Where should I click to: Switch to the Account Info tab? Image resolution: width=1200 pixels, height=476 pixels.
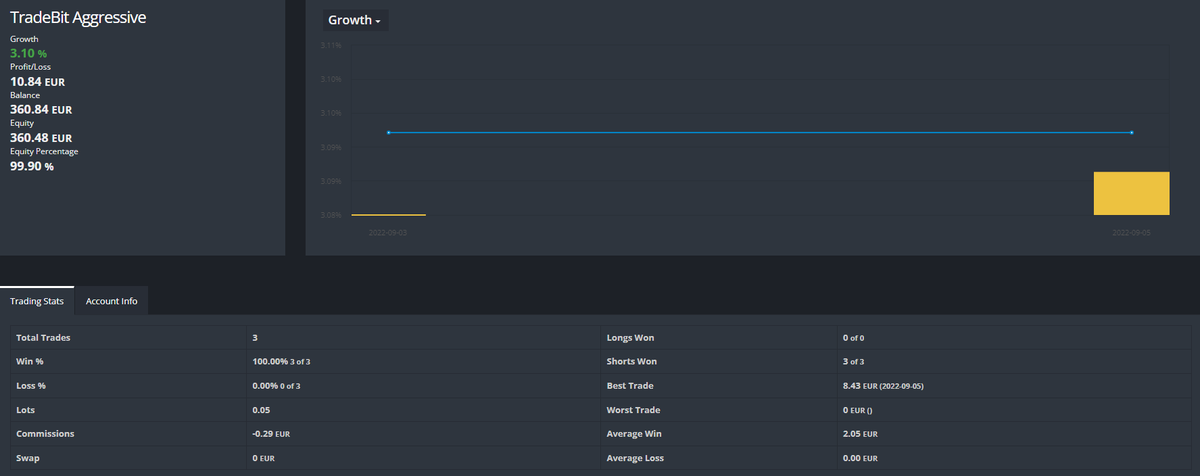112,301
